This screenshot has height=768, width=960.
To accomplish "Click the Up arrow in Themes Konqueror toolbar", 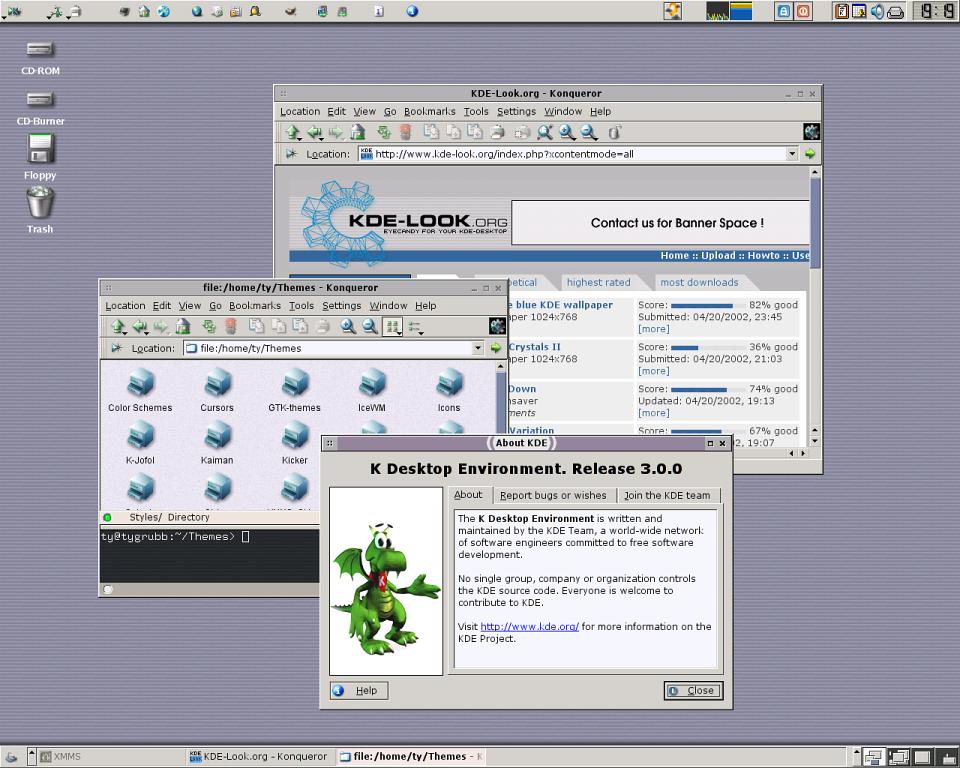I will click(x=118, y=326).
